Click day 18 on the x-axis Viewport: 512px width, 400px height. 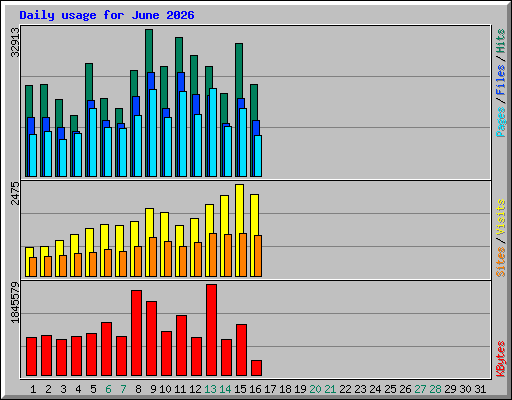point(285,389)
